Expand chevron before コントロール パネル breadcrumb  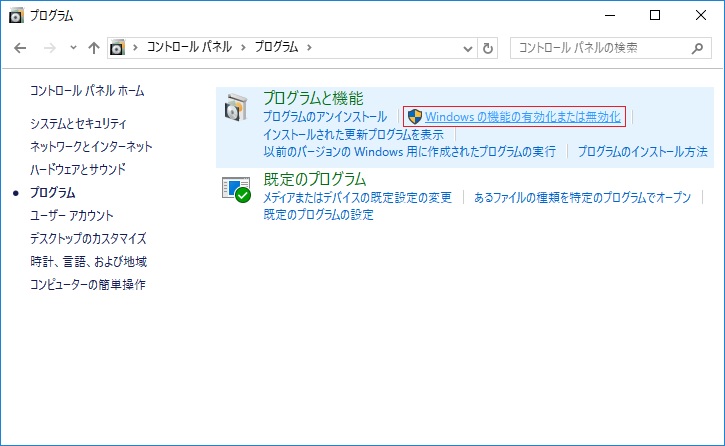tap(135, 48)
